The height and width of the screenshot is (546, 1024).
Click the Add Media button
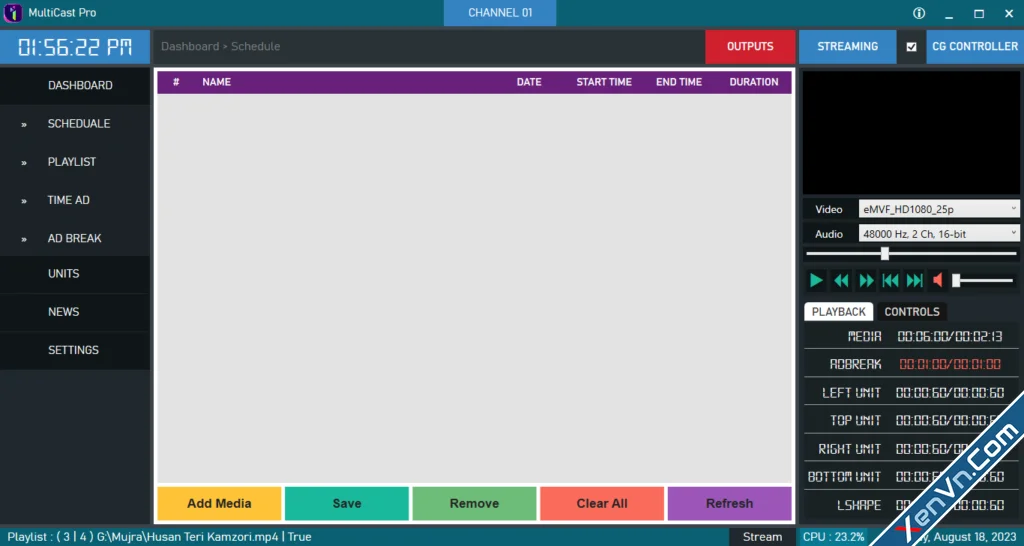point(219,504)
